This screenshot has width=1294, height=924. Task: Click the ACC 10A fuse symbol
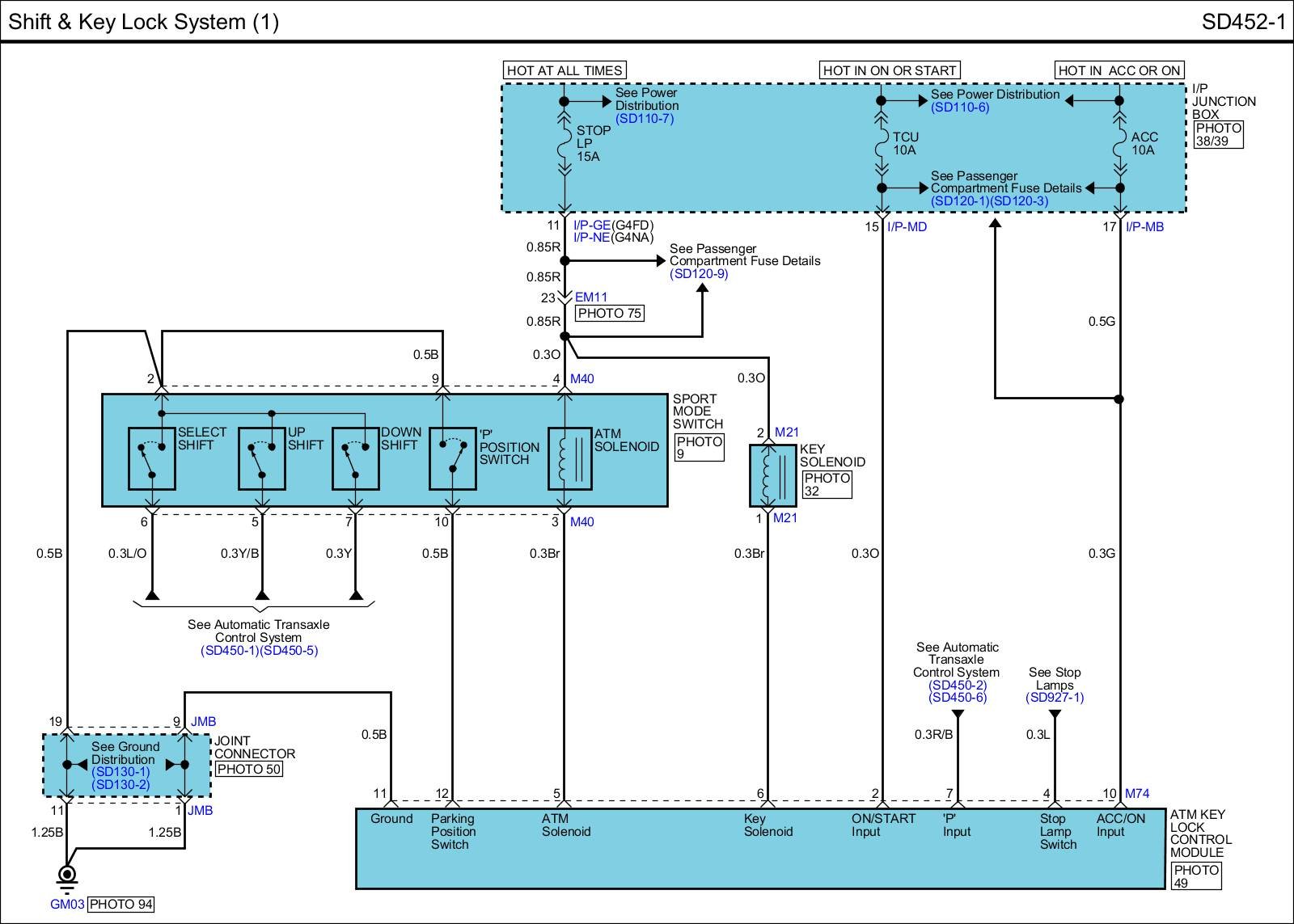pos(1120,144)
